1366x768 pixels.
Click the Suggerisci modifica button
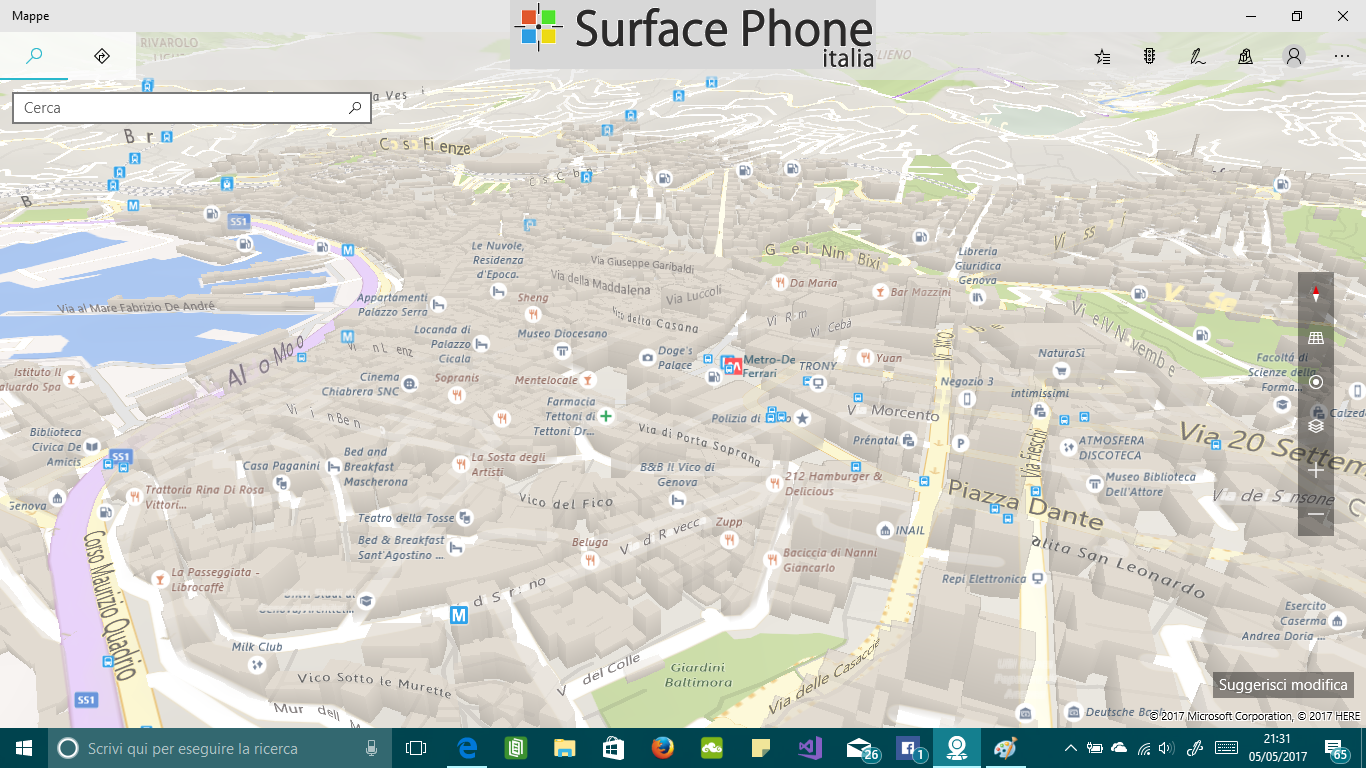click(1283, 685)
